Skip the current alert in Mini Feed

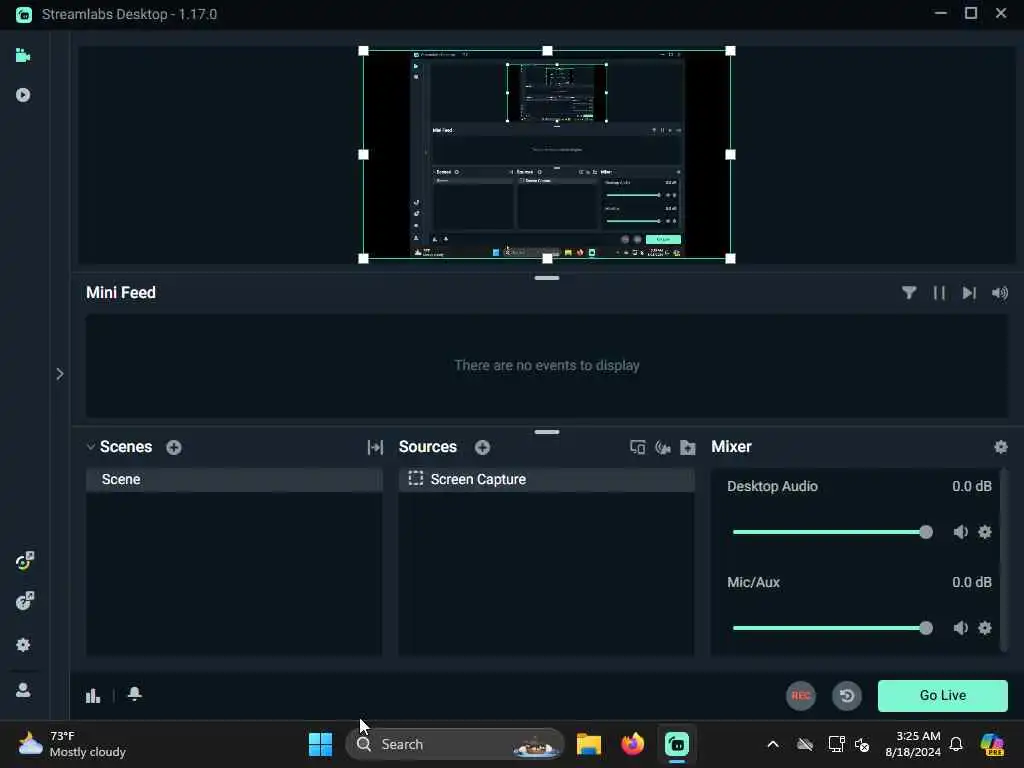point(969,293)
